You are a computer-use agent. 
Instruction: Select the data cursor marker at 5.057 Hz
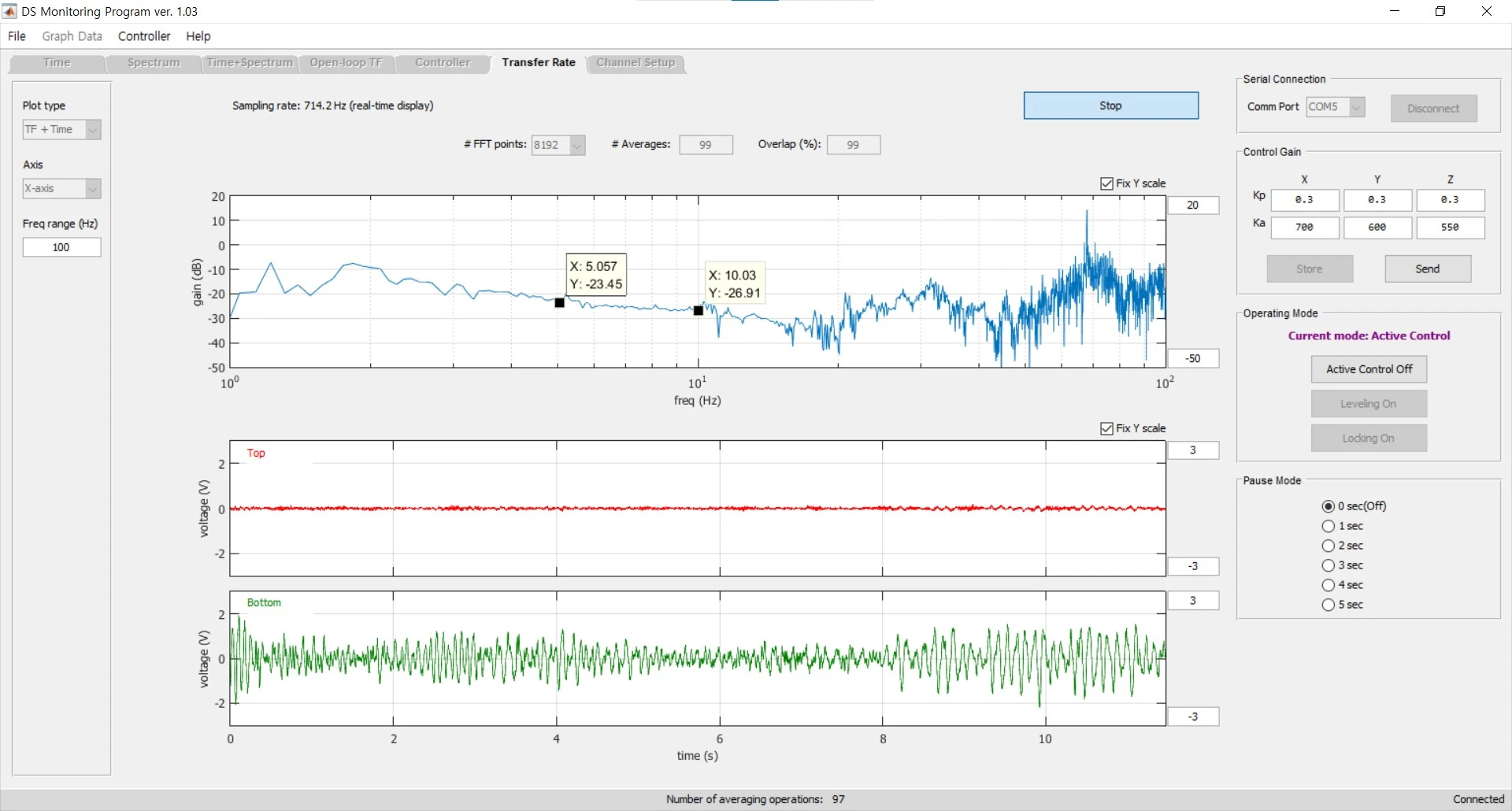(x=559, y=302)
